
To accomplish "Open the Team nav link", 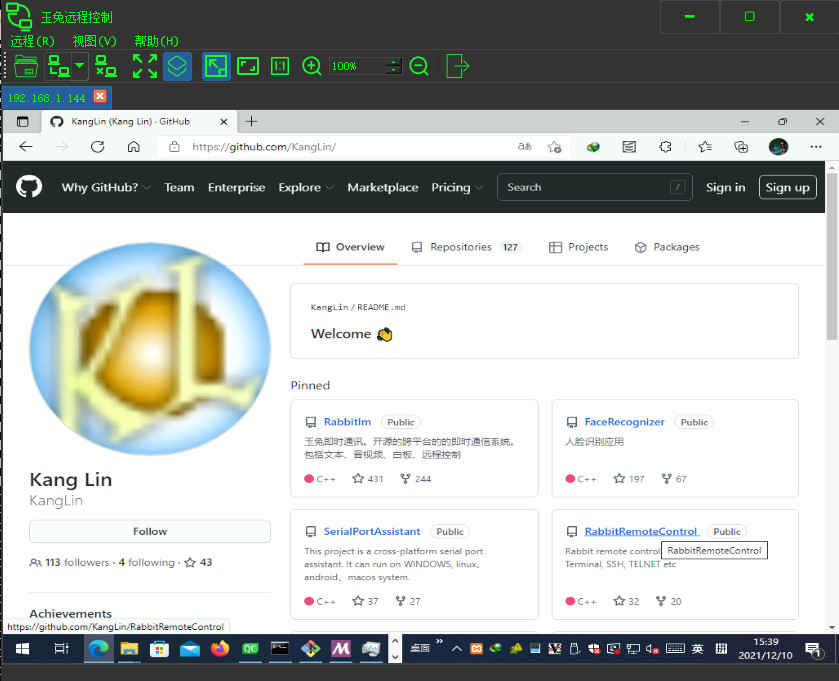I will [x=179, y=187].
